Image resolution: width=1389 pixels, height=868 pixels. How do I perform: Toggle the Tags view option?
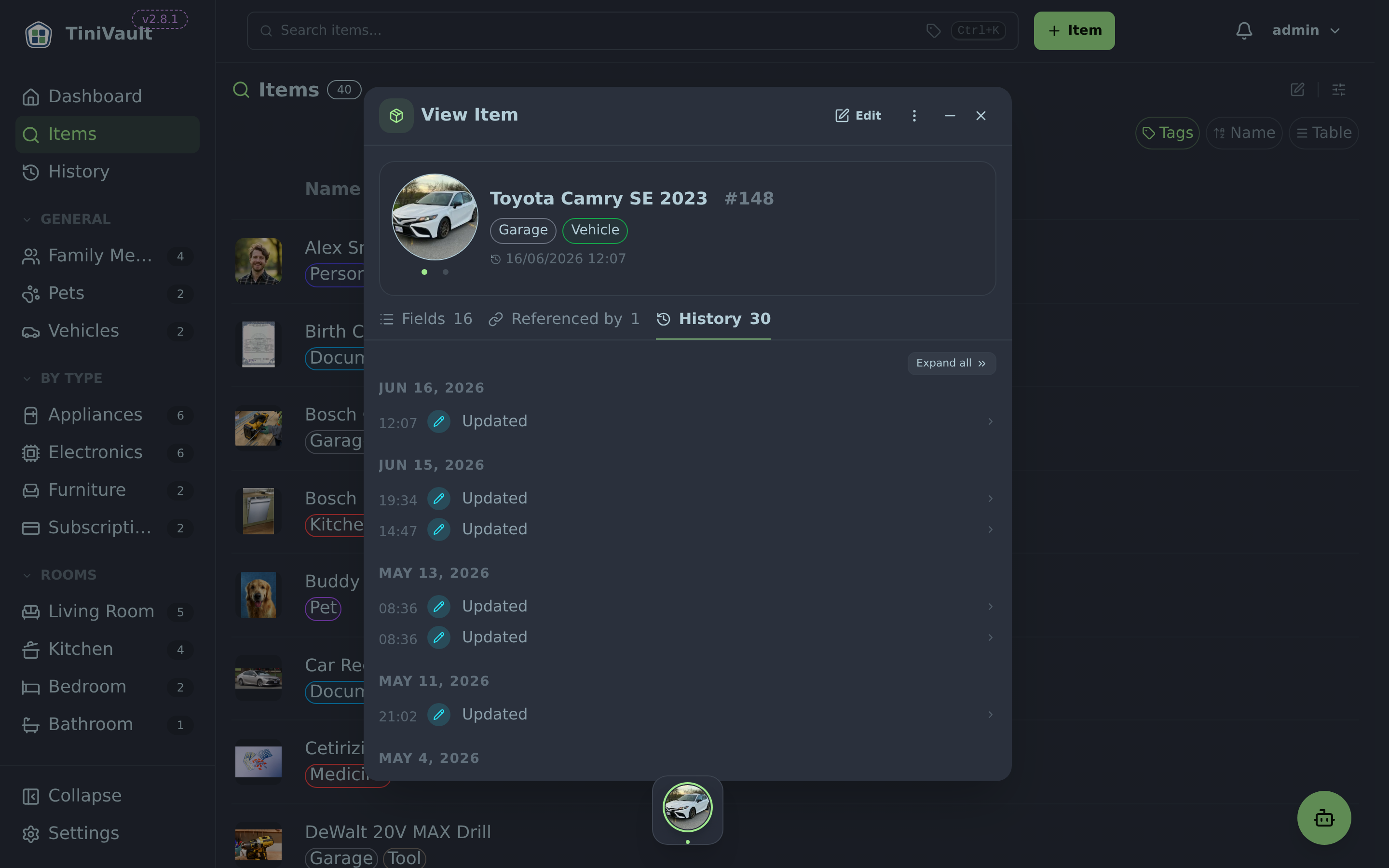1167,133
